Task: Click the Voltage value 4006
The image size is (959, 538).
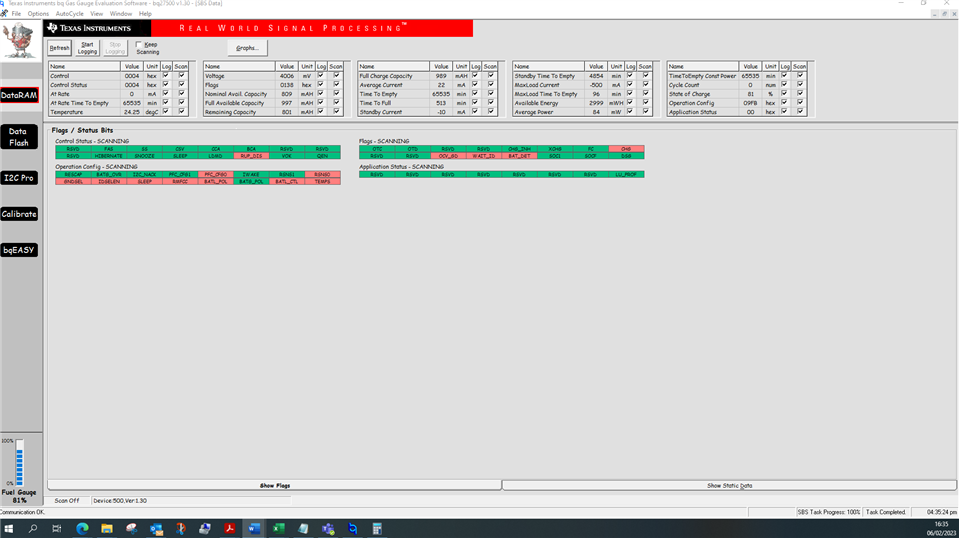Action: coord(287,76)
